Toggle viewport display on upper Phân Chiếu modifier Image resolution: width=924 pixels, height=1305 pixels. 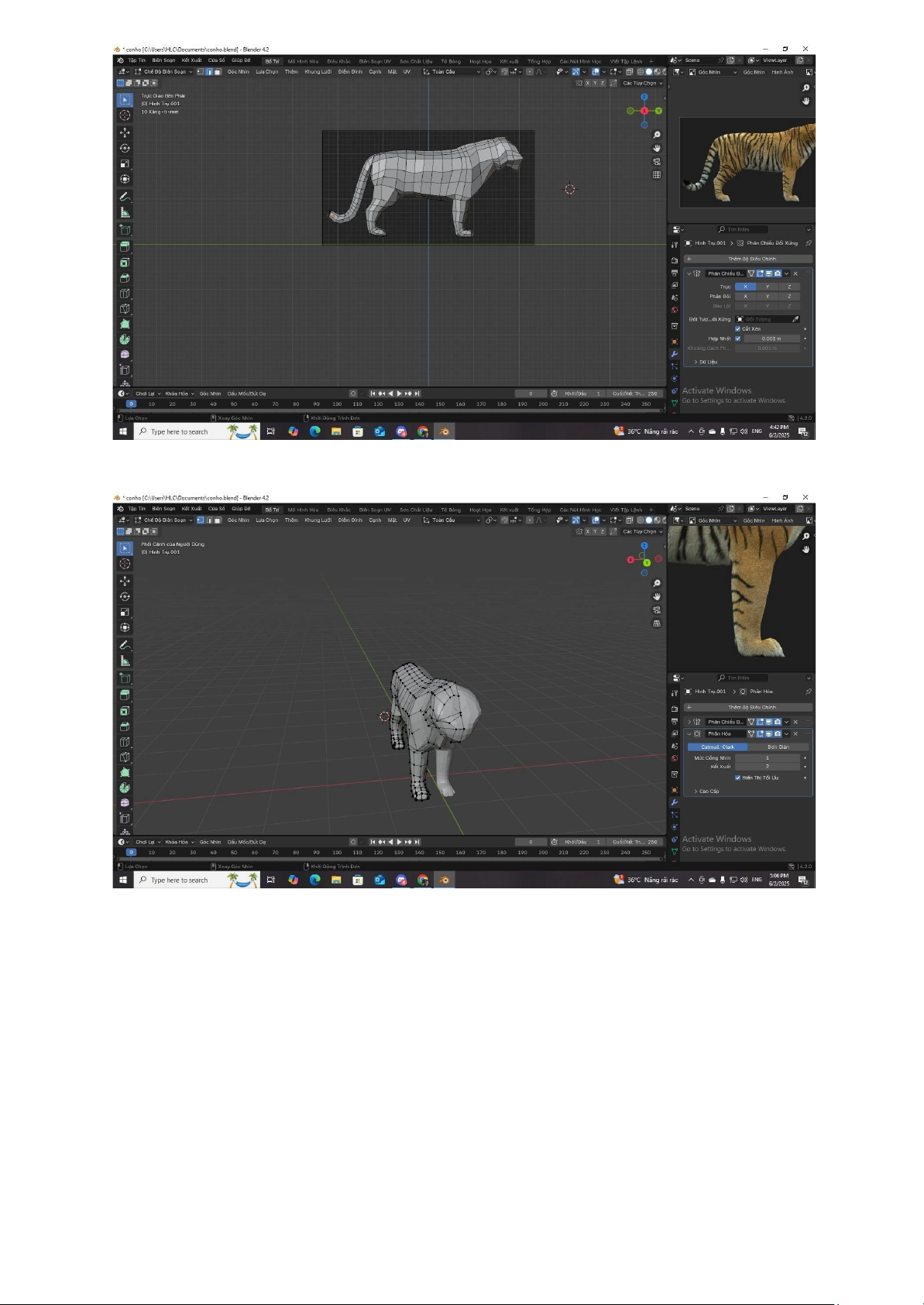click(x=768, y=273)
